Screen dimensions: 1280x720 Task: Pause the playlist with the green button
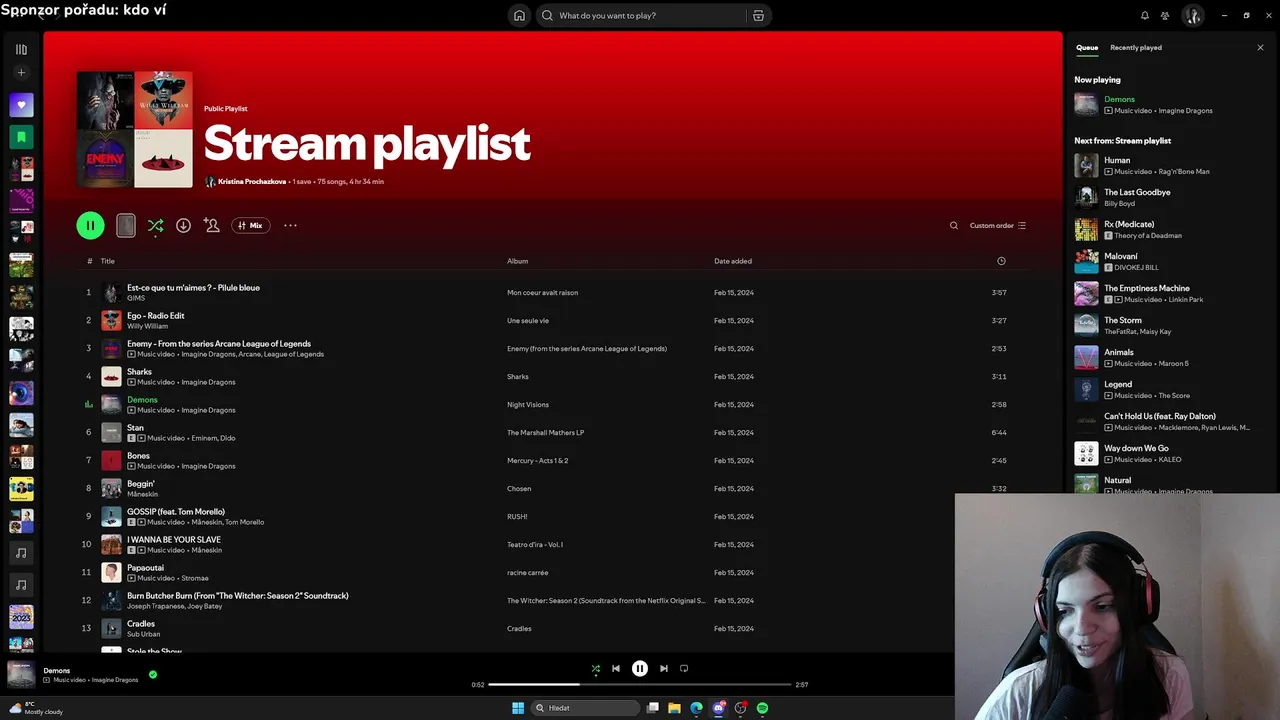tap(90, 225)
